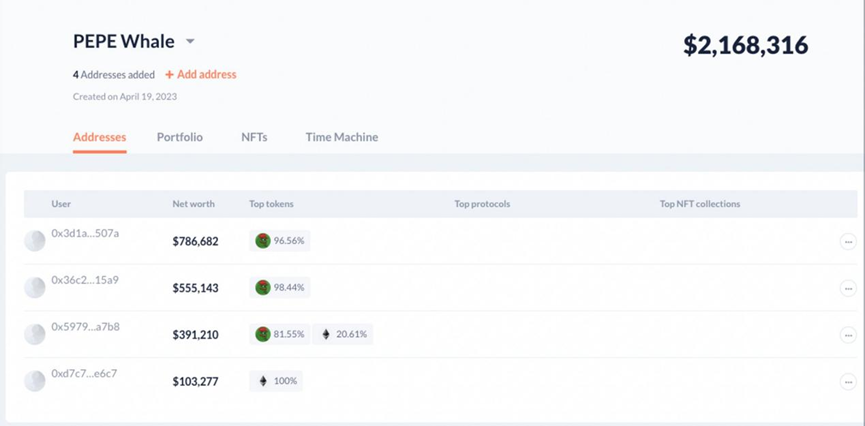Click avatar icon for address 0x36c2...15a9
This screenshot has height=426, width=865.
35,287
